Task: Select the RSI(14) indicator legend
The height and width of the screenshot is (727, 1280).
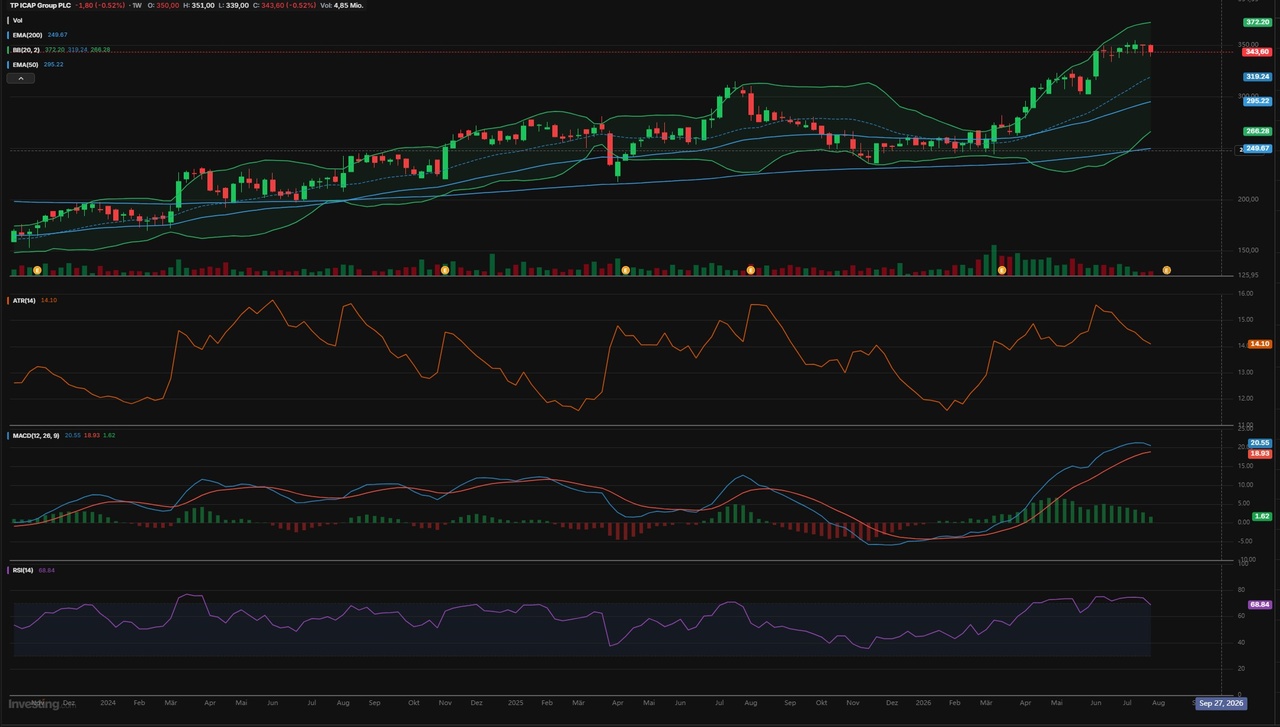Action: point(24,570)
